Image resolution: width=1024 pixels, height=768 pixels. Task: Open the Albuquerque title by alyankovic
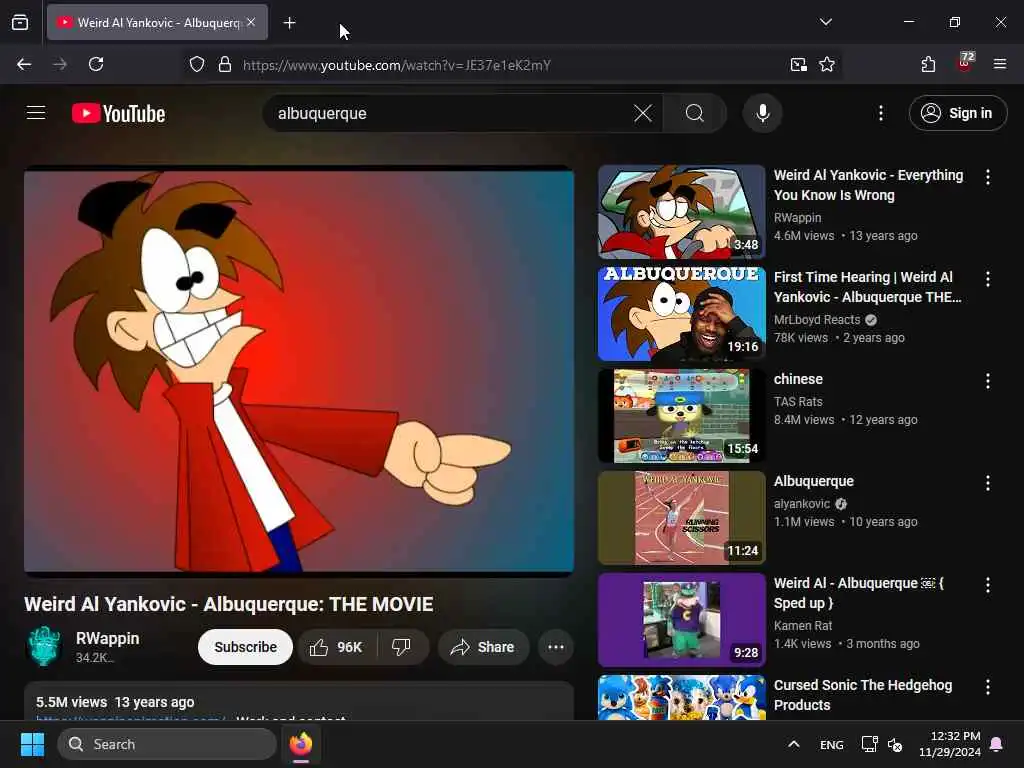pyautogui.click(x=814, y=481)
